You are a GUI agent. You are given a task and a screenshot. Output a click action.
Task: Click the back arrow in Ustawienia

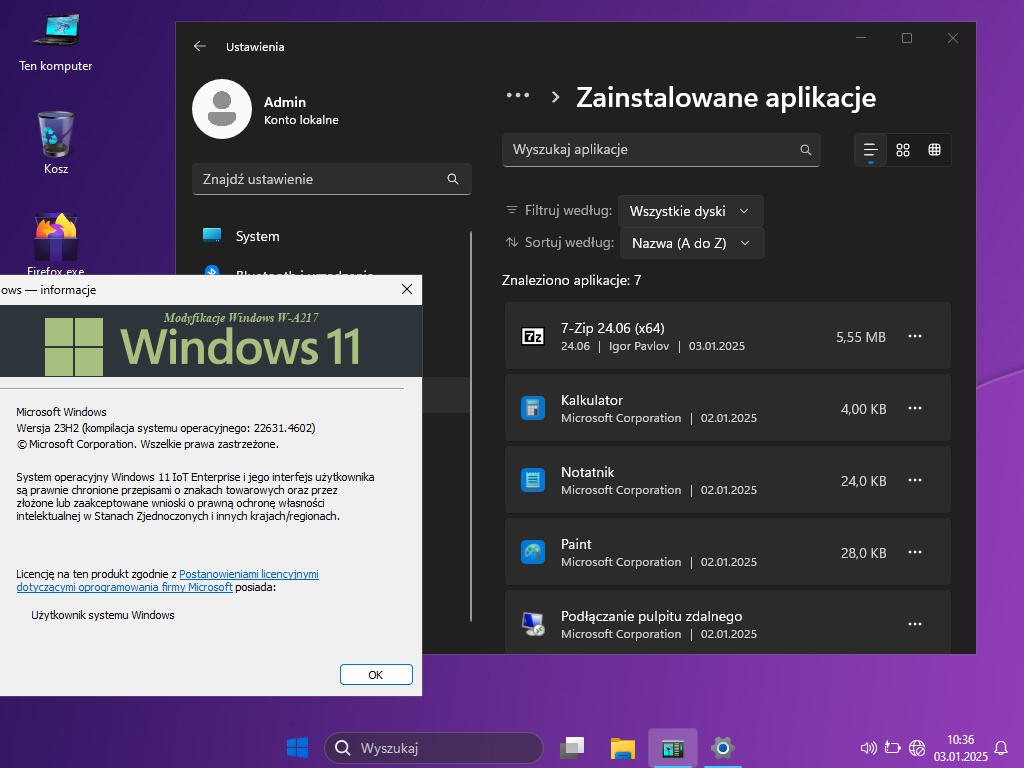pyautogui.click(x=200, y=46)
